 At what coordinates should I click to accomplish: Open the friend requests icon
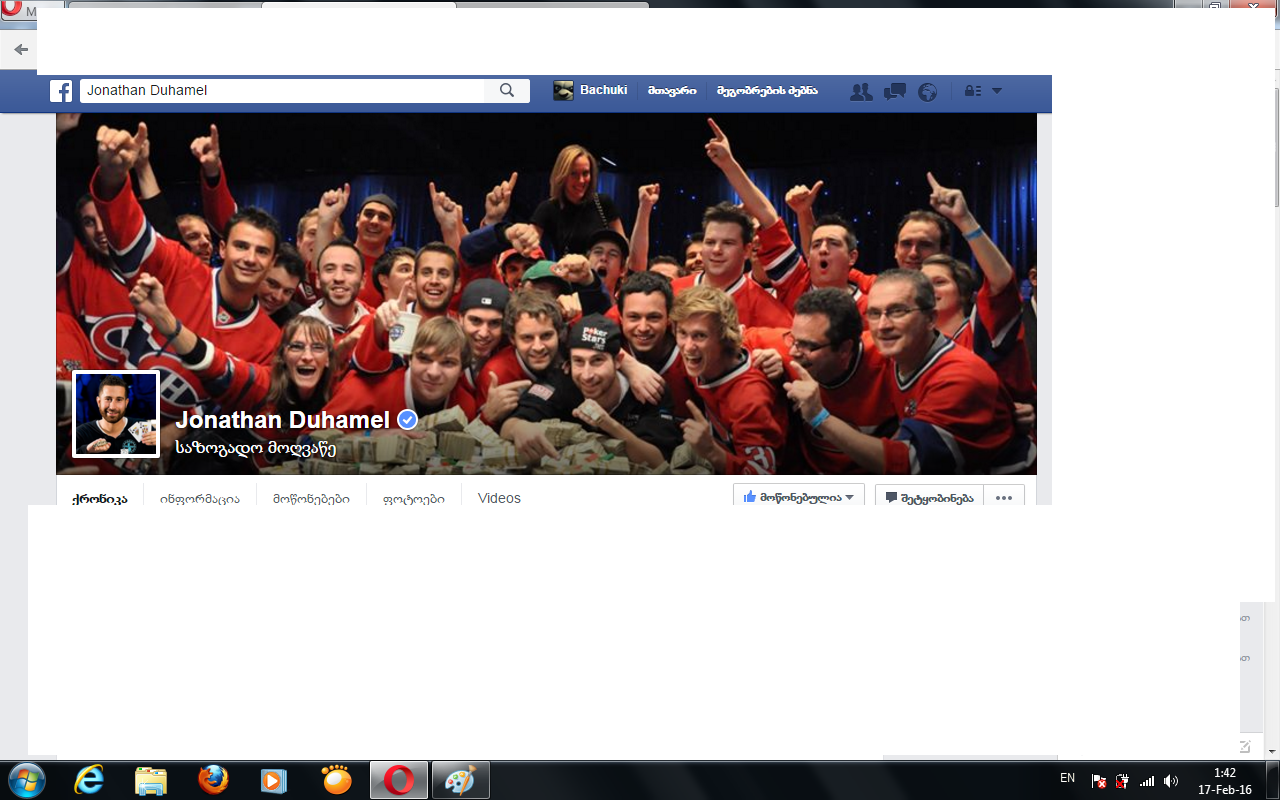[x=861, y=92]
